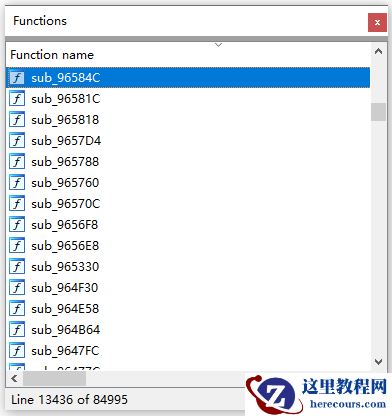
Task: Click function icon beside sub_96581C
Action: click(17, 99)
